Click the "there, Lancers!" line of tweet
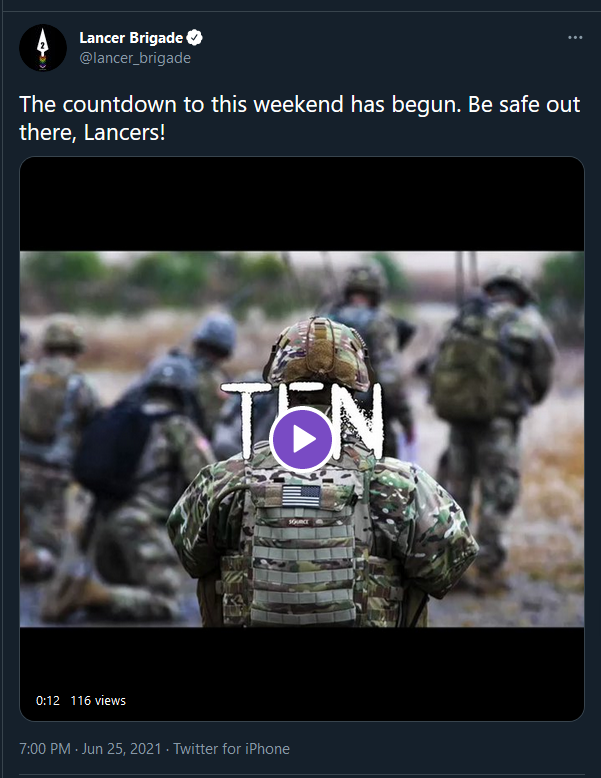 click(x=92, y=132)
